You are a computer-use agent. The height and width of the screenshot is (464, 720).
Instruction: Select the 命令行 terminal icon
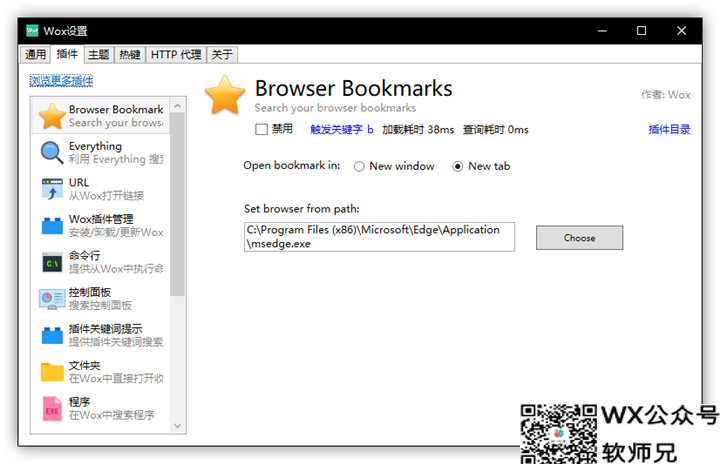52,262
